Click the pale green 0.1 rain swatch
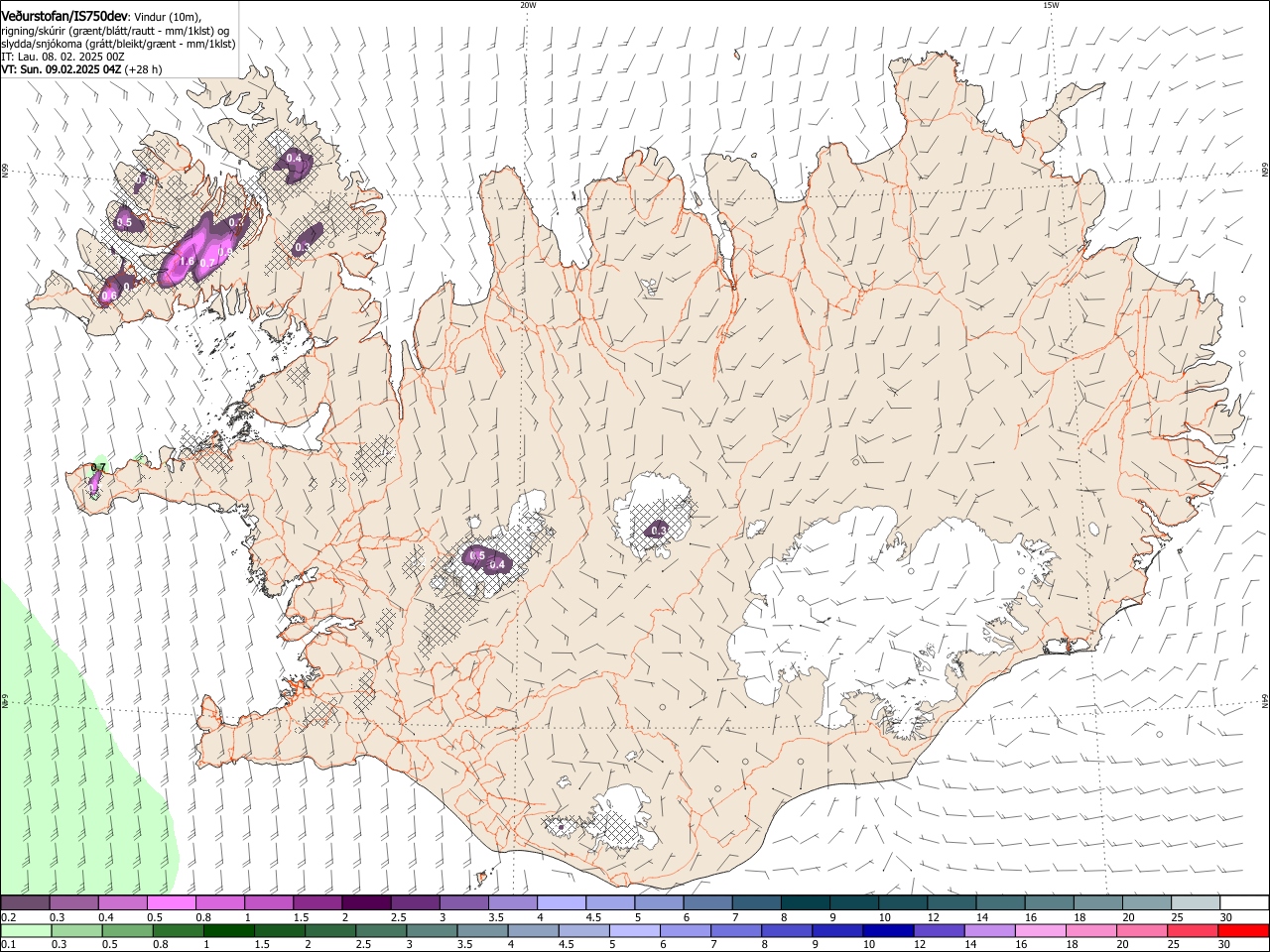The height and width of the screenshot is (952, 1270). 25,930
